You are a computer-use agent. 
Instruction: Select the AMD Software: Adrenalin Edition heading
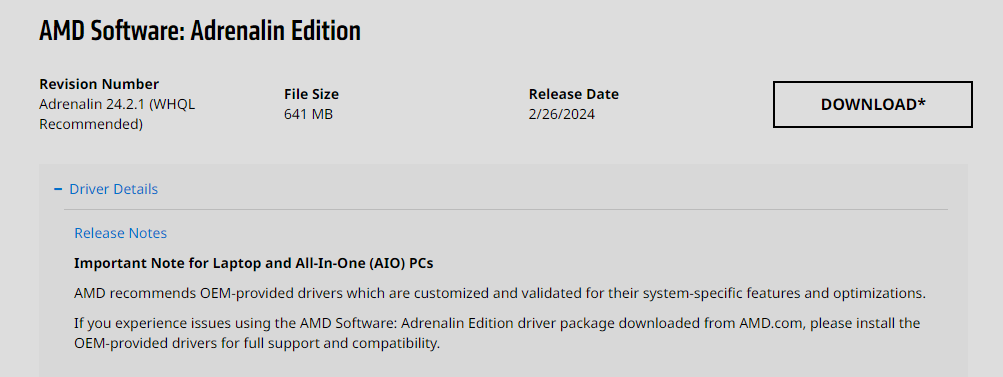[200, 31]
